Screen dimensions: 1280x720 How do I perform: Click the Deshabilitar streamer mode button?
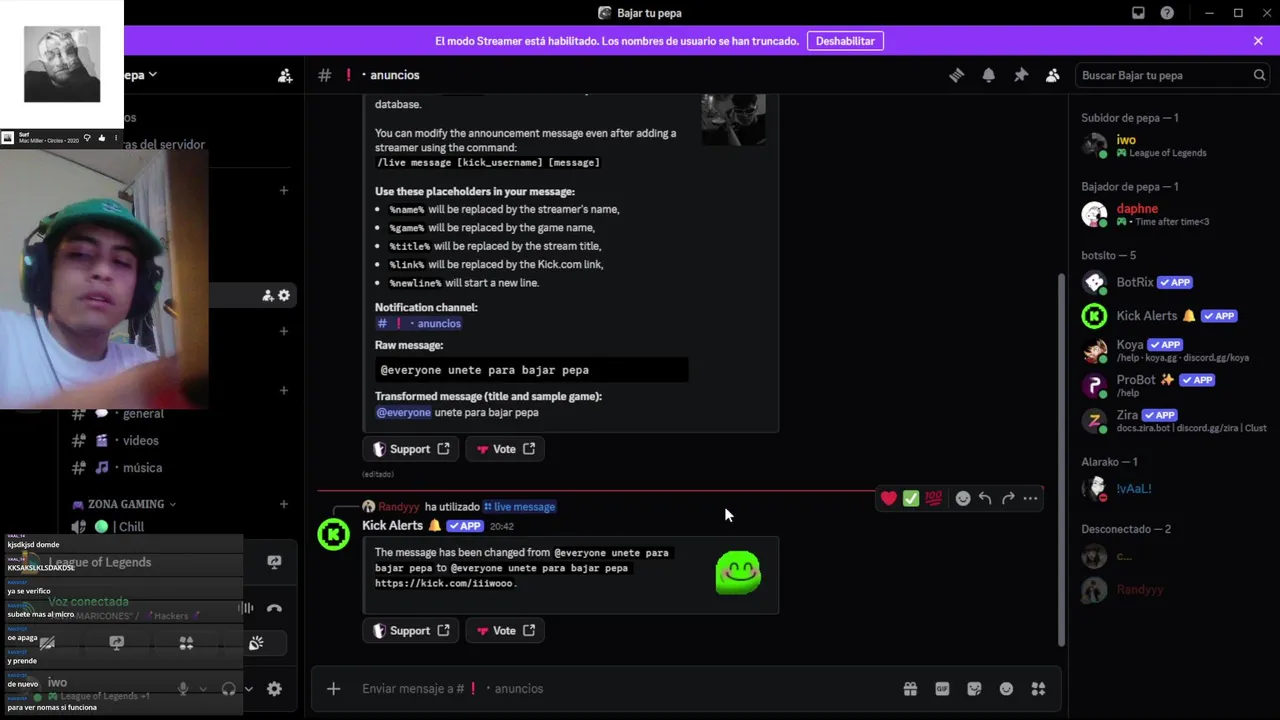point(845,41)
